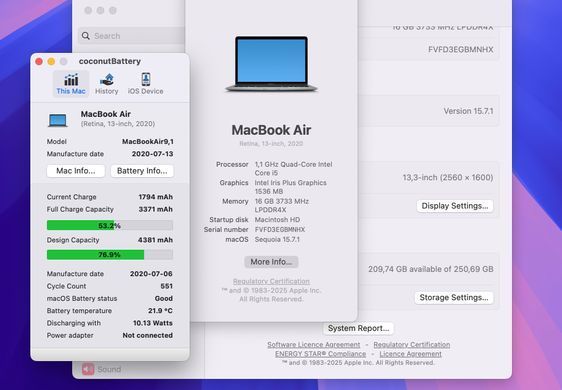This screenshot has width=562, height=390.
Task: Open the History tab in coconutBattery
Action: coord(106,84)
